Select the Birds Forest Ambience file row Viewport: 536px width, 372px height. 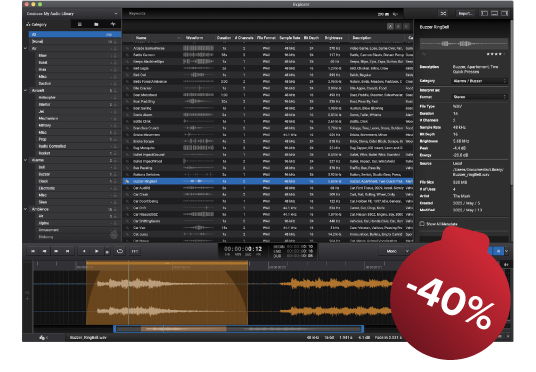268,81
